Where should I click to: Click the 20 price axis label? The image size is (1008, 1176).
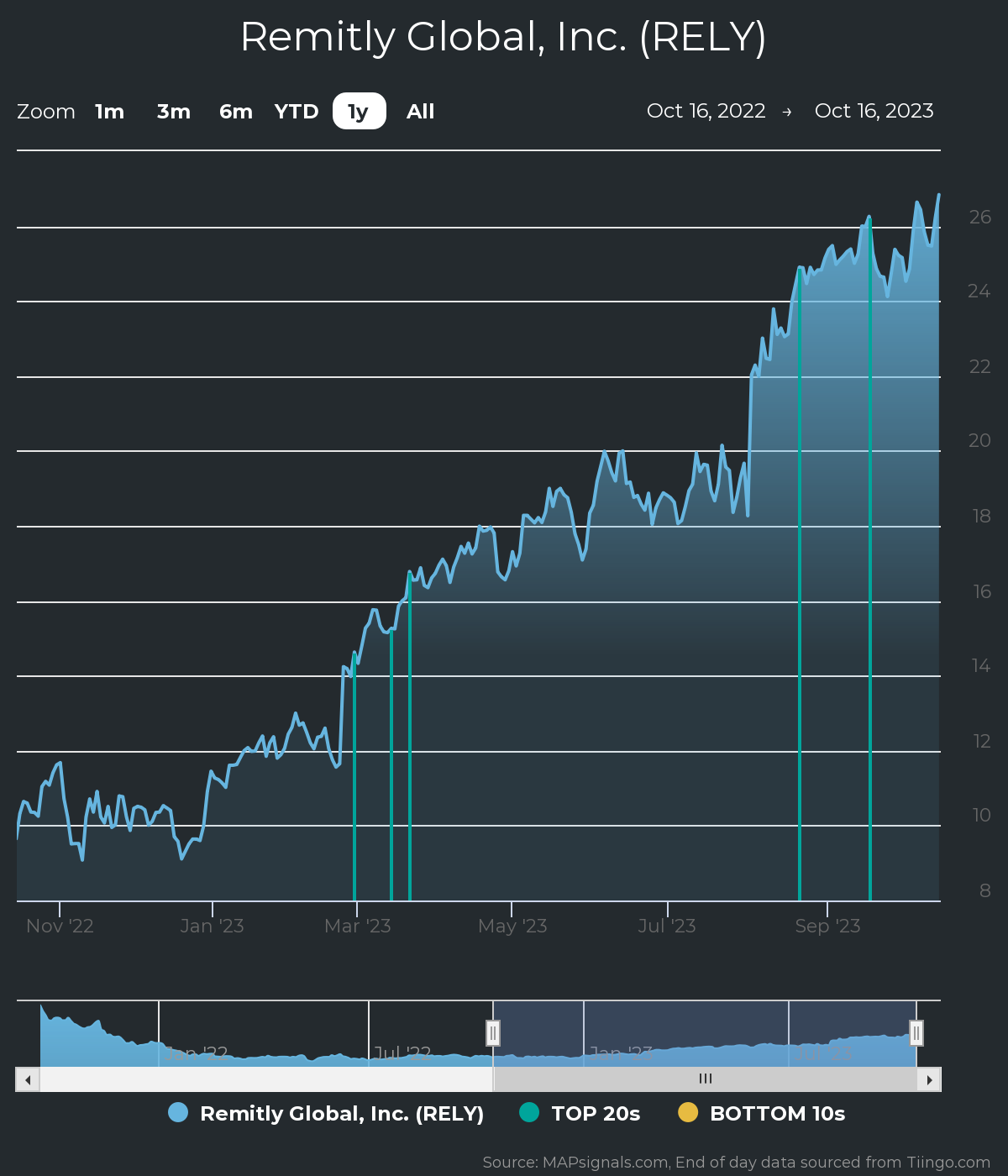(x=979, y=440)
